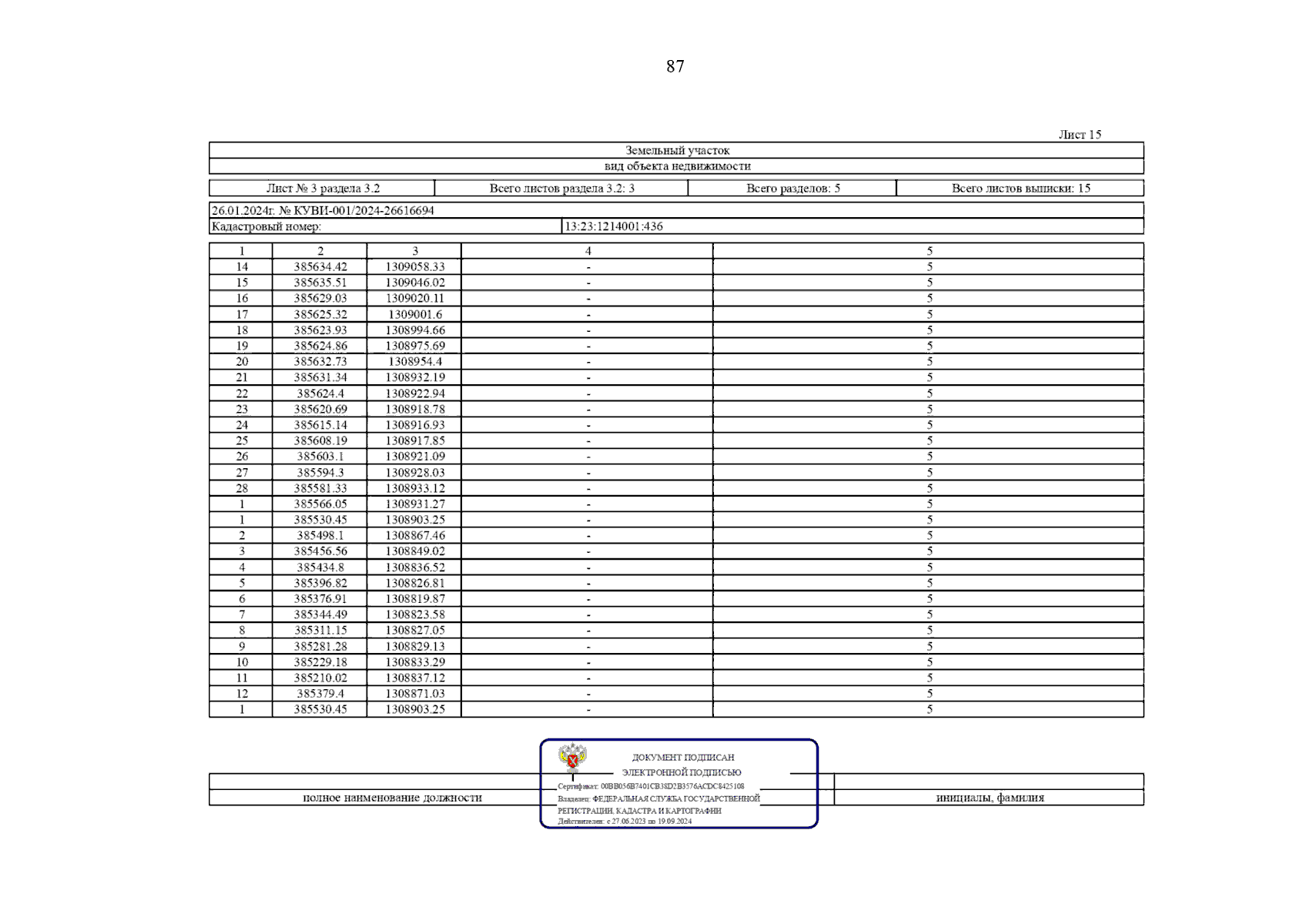Click value 385635.51
1307x924 pixels.
(320, 283)
